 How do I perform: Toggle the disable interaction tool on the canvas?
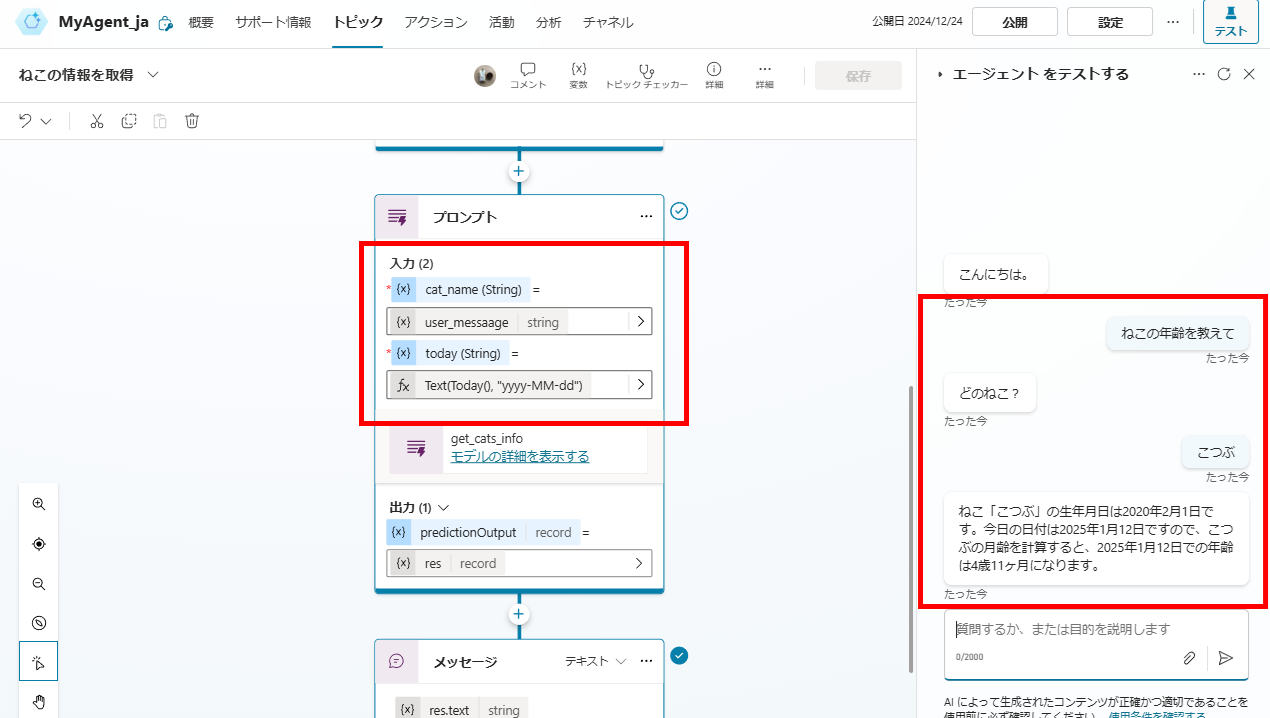[38, 622]
